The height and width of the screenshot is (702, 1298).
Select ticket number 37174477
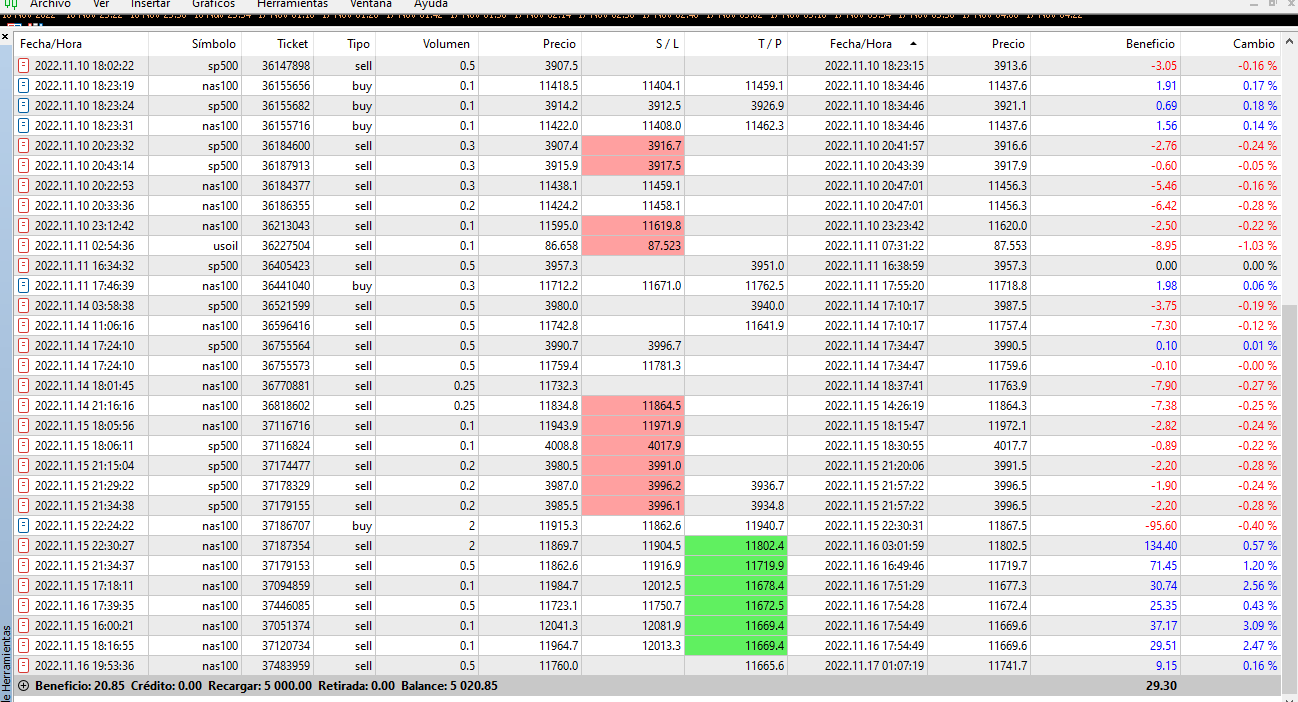[x=286, y=466]
